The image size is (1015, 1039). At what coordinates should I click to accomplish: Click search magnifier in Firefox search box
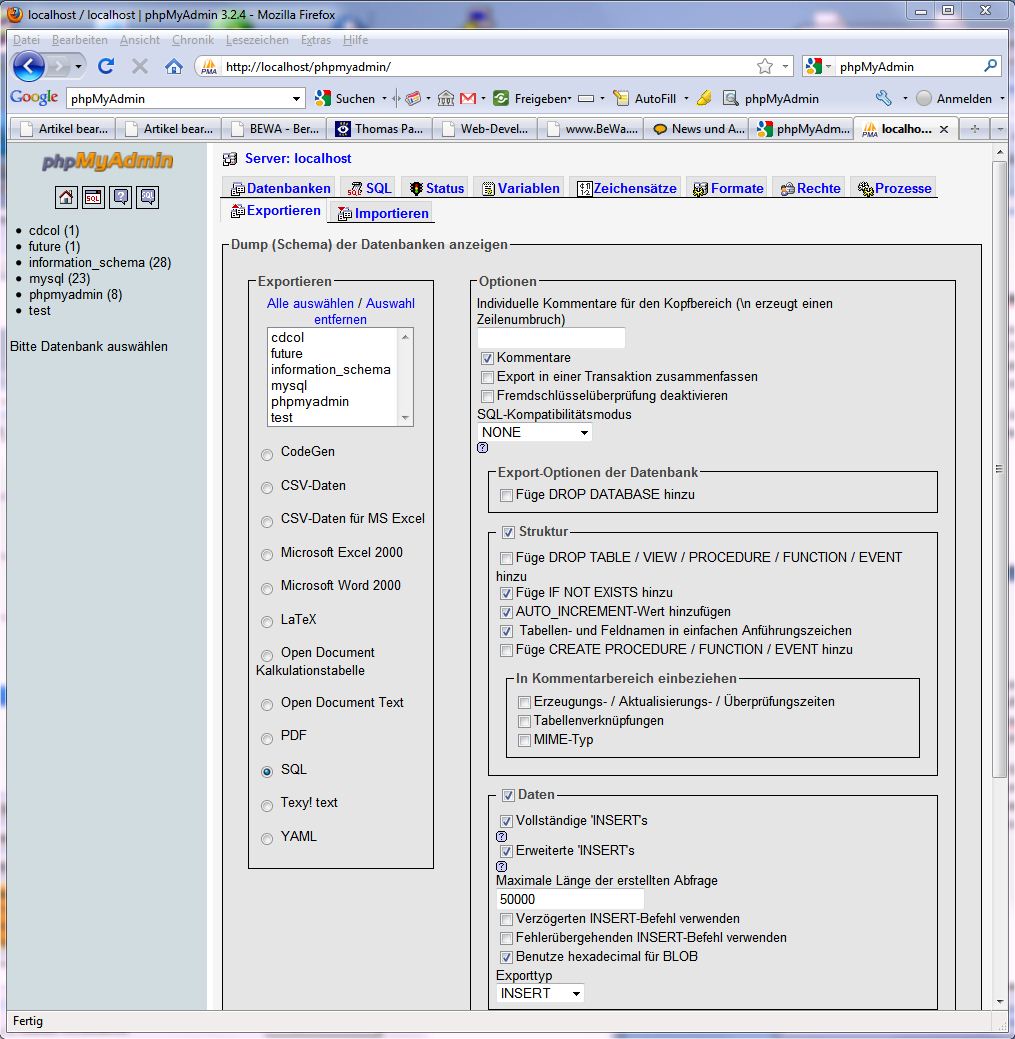pos(990,66)
